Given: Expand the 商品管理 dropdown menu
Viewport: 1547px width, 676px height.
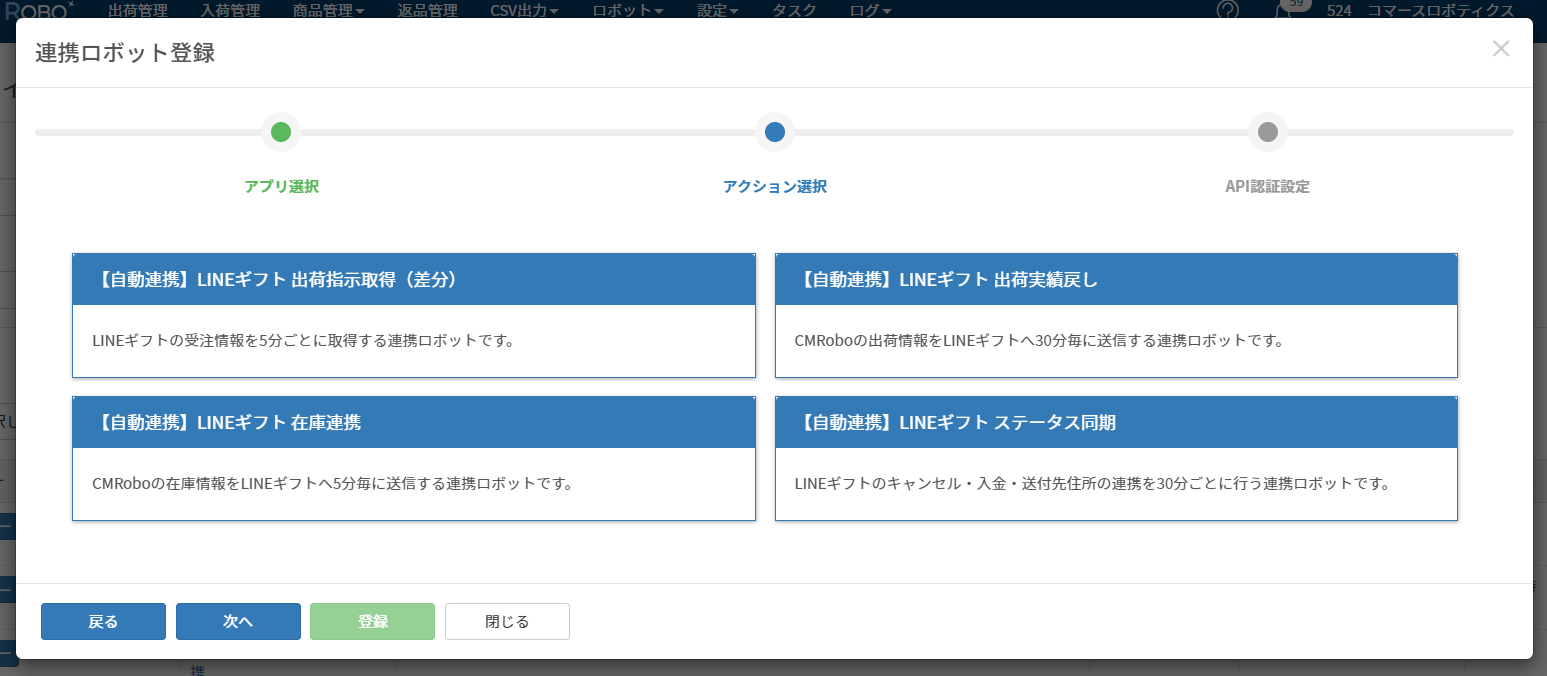Looking at the screenshot, I should coord(329,11).
